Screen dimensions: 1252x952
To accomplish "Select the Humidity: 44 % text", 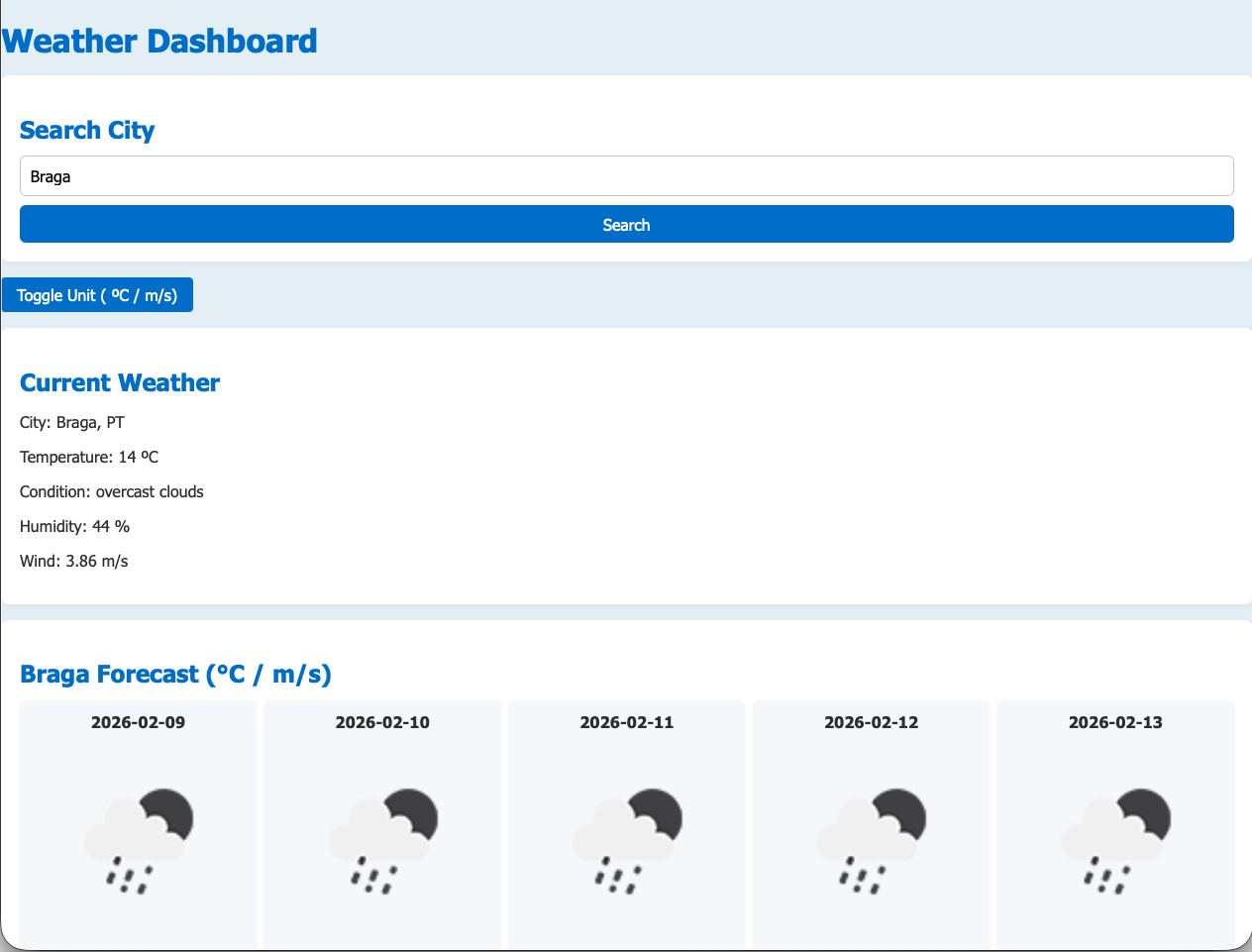I will pyautogui.click(x=73, y=526).
